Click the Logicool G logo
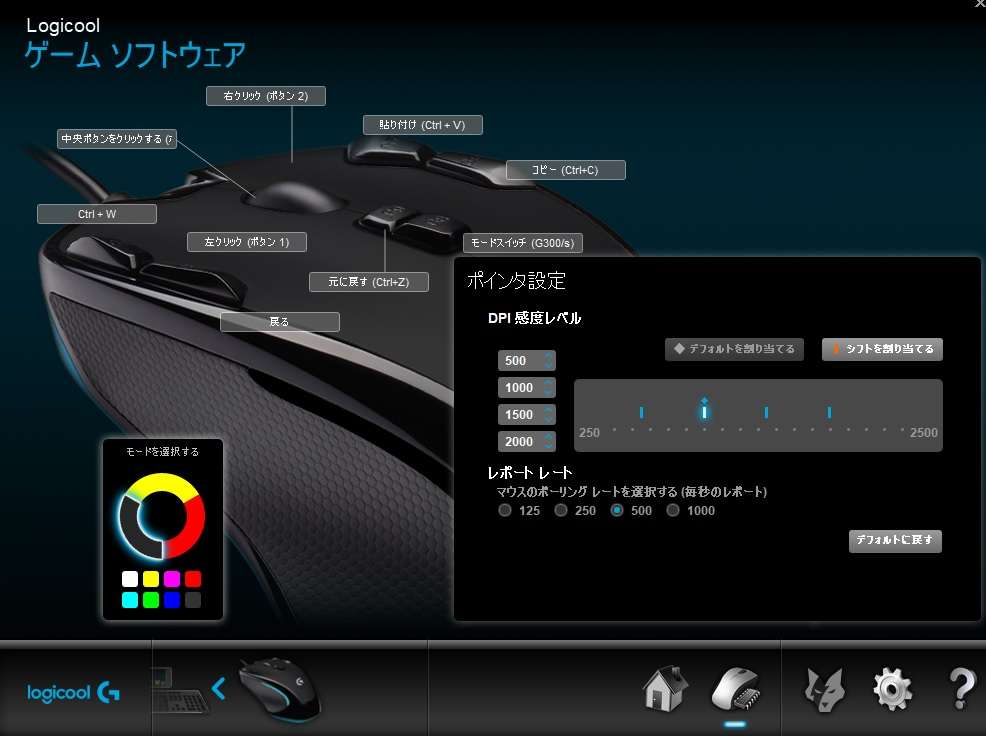 [x=73, y=691]
